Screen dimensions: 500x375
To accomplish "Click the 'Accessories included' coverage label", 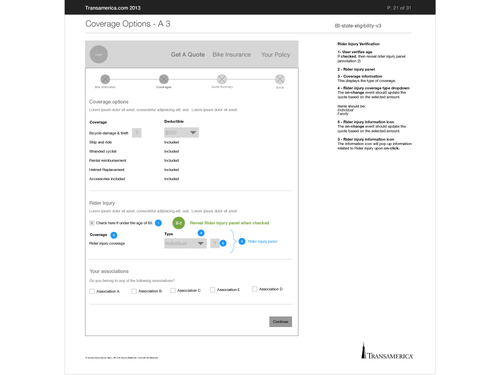I will coord(107,179).
